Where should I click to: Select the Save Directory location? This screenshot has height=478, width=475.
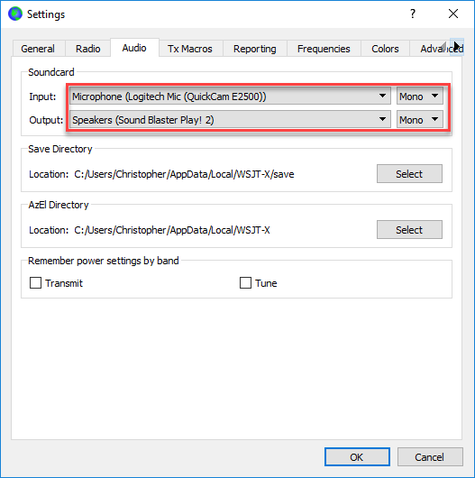pos(409,174)
